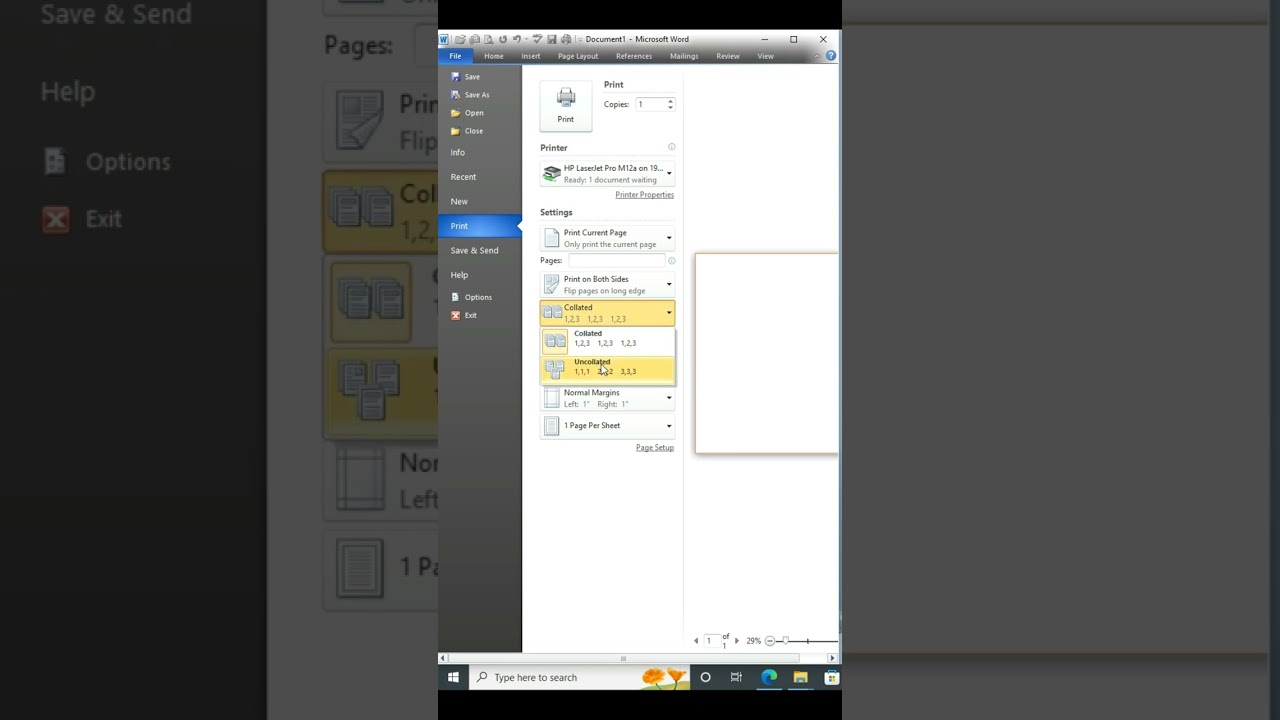1280x720 pixels.
Task: Go to the Page Layout ribbon tab
Action: [578, 56]
